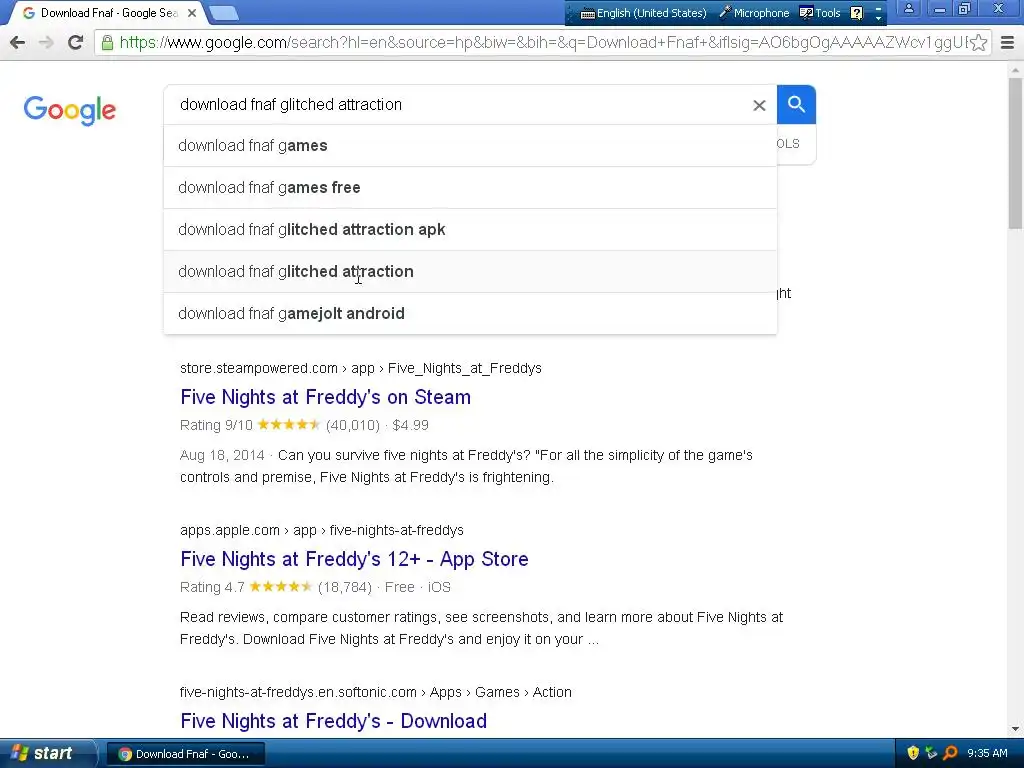Open 'Five Nights at Freddy's - Download' result

click(334, 721)
